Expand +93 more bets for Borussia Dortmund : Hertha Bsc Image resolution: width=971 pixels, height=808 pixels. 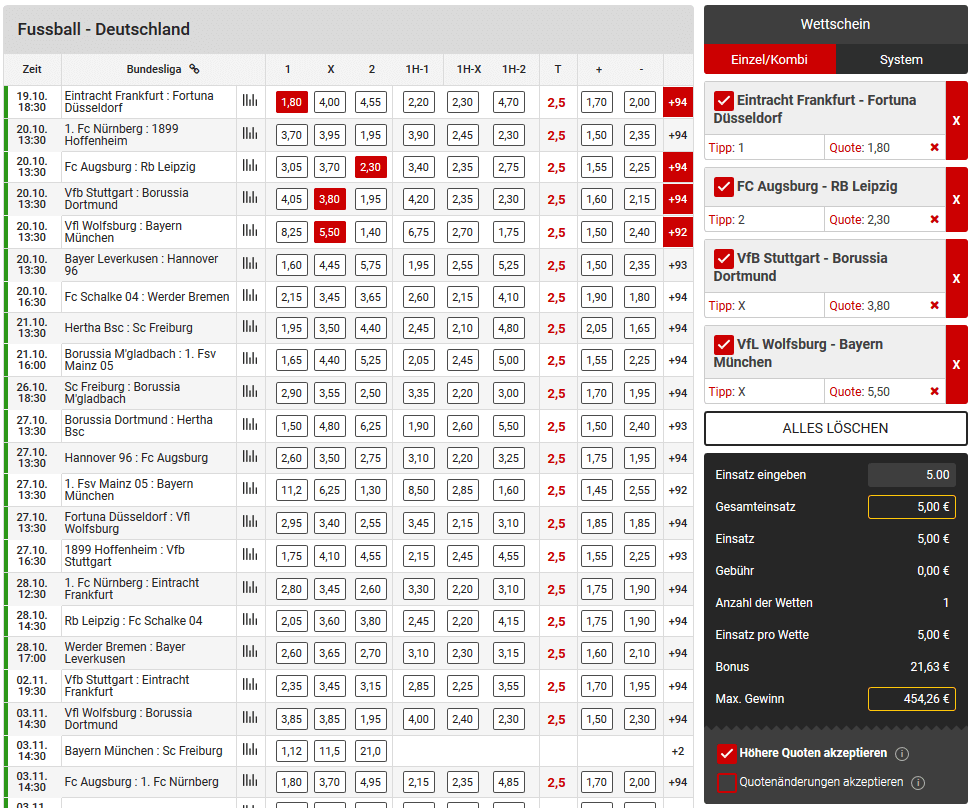coord(677,426)
